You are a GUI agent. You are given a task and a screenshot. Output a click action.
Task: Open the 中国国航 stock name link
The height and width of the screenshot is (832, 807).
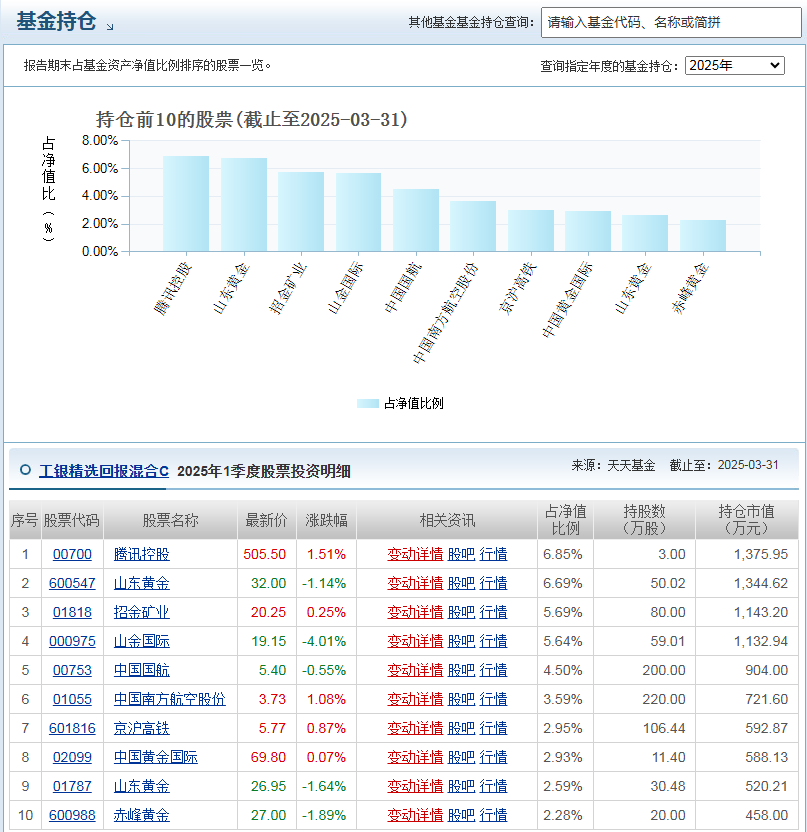[142, 670]
